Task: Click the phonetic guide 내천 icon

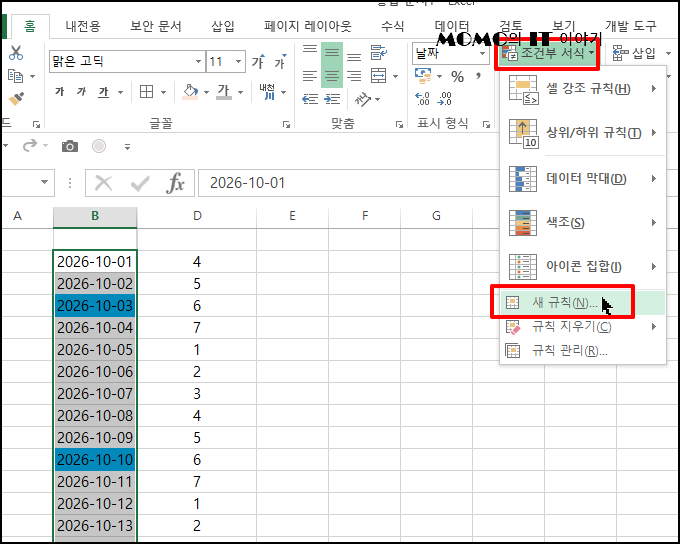Action: pos(267,92)
